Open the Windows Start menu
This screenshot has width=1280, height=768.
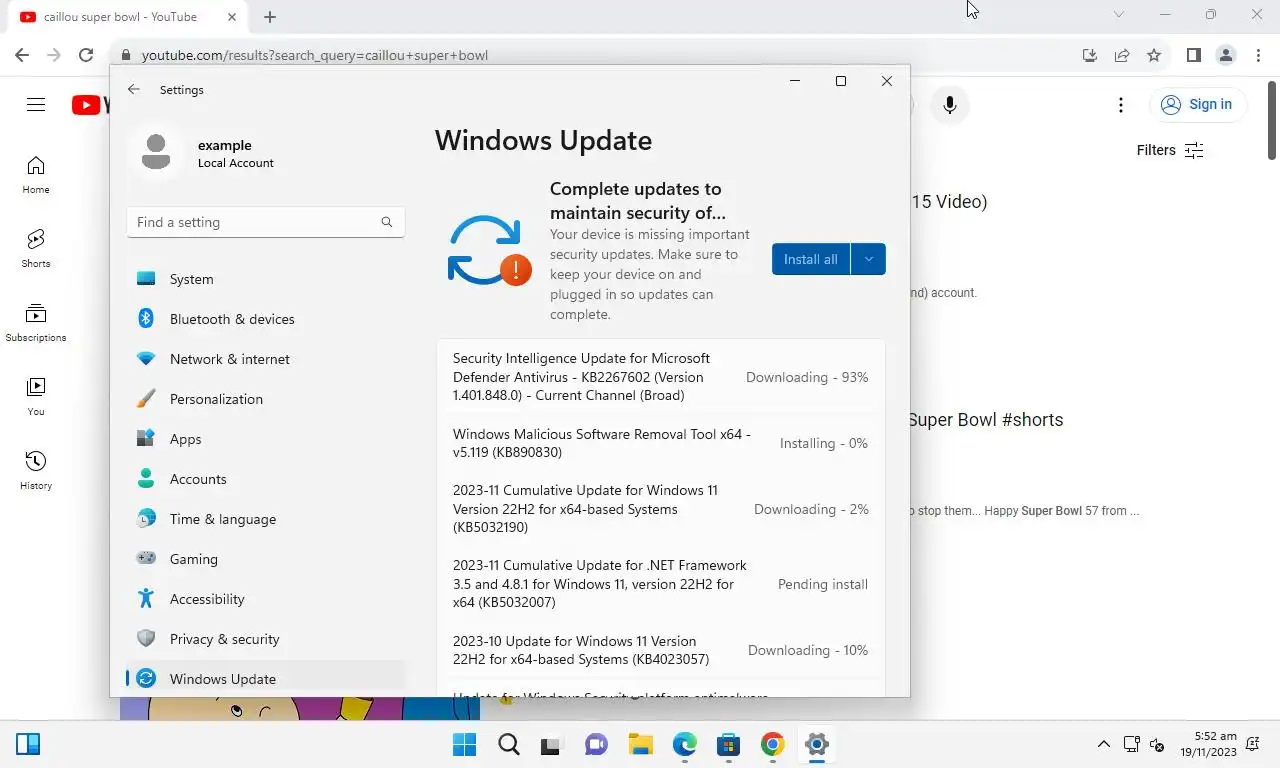[x=465, y=744]
